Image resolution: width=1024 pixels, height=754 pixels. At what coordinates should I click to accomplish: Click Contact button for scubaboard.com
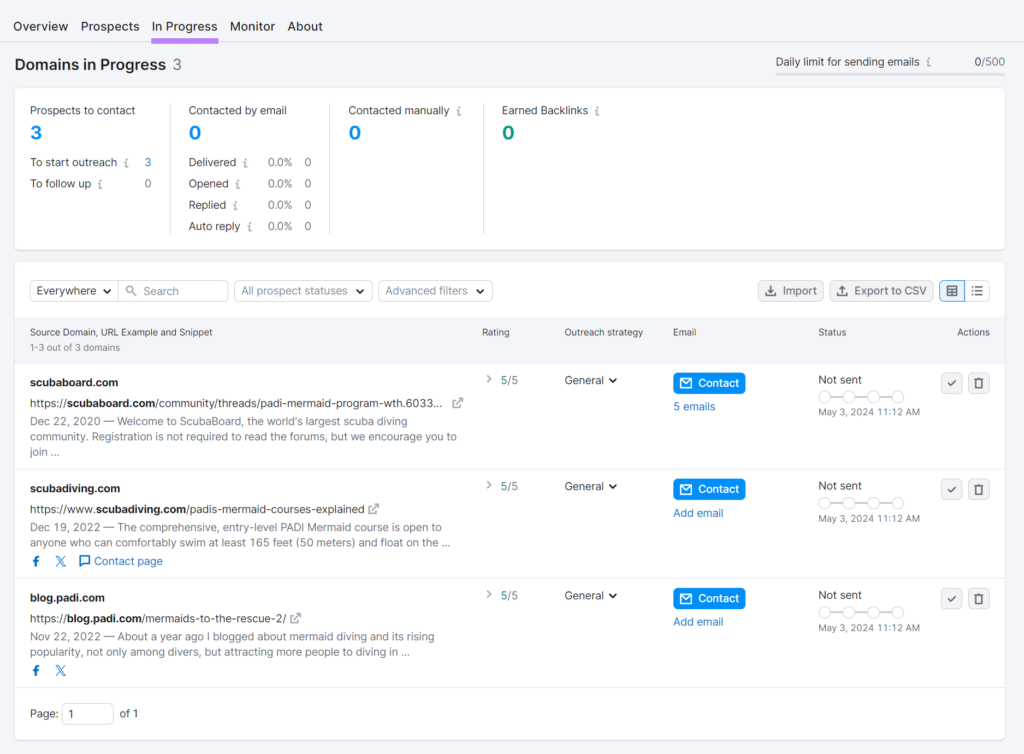(x=709, y=383)
